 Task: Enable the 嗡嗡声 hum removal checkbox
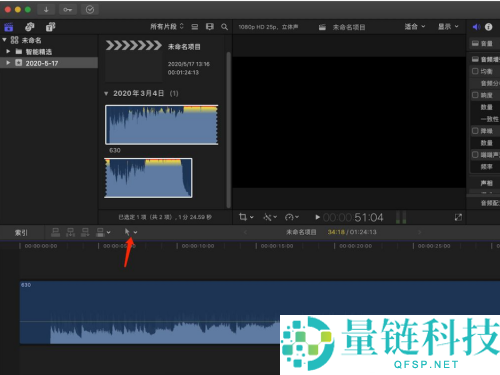point(475,155)
